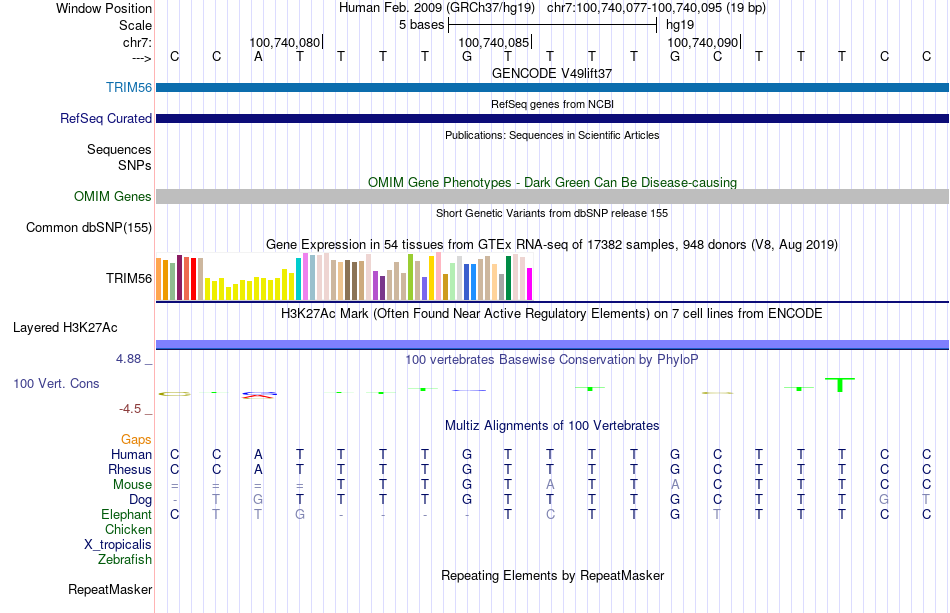Click the blue TRIM56 GENCODE gene label
Viewport: 950px width, 613px height.
tap(128, 87)
